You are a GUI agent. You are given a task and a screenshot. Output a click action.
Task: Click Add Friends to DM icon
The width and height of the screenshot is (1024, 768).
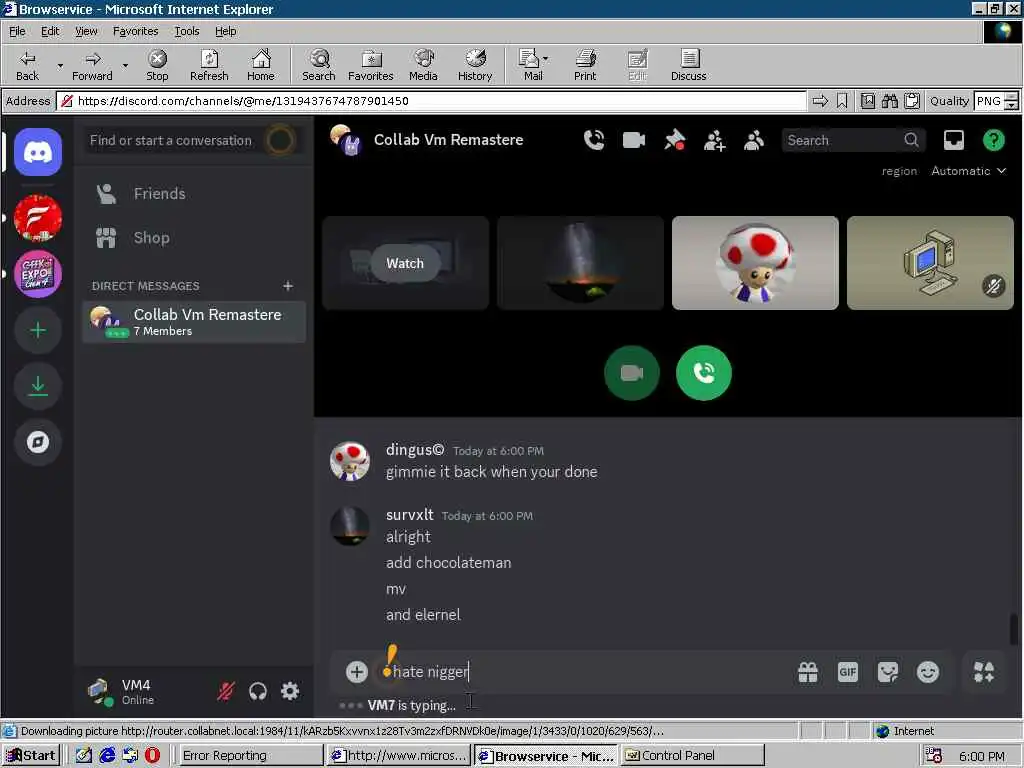tap(714, 140)
